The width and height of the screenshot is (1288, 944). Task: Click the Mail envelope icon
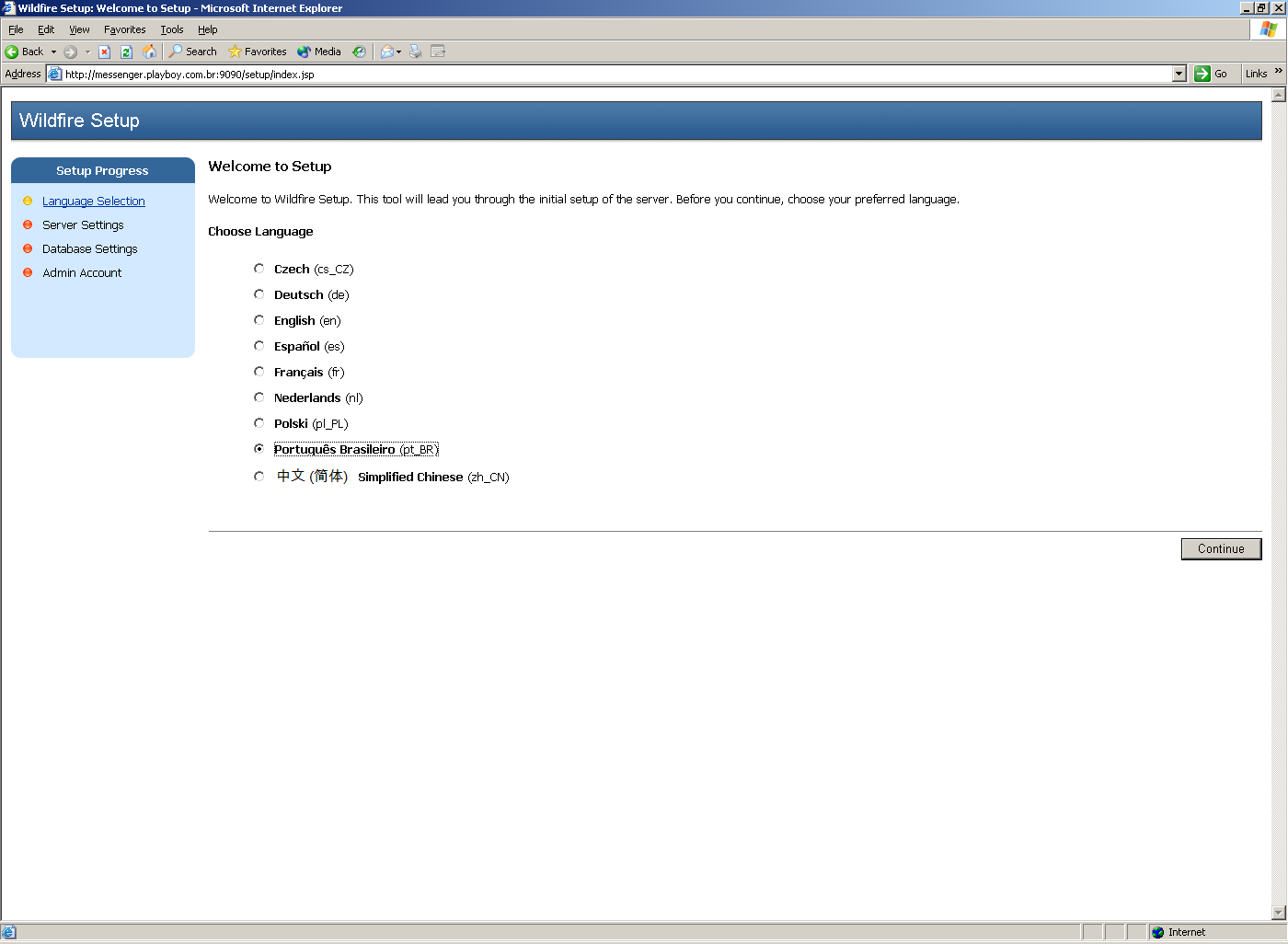(x=386, y=52)
